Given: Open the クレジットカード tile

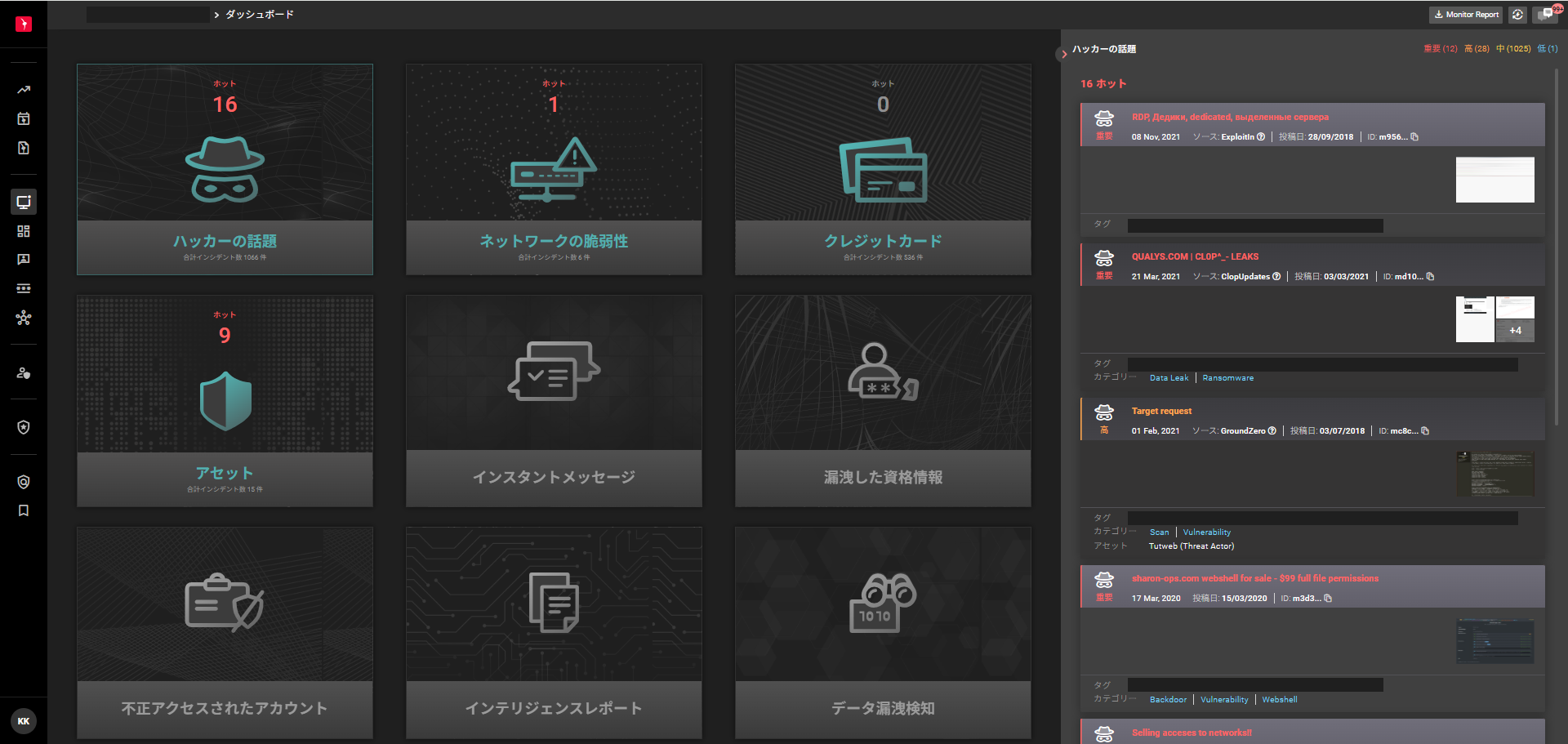Looking at the screenshot, I should point(883,169).
